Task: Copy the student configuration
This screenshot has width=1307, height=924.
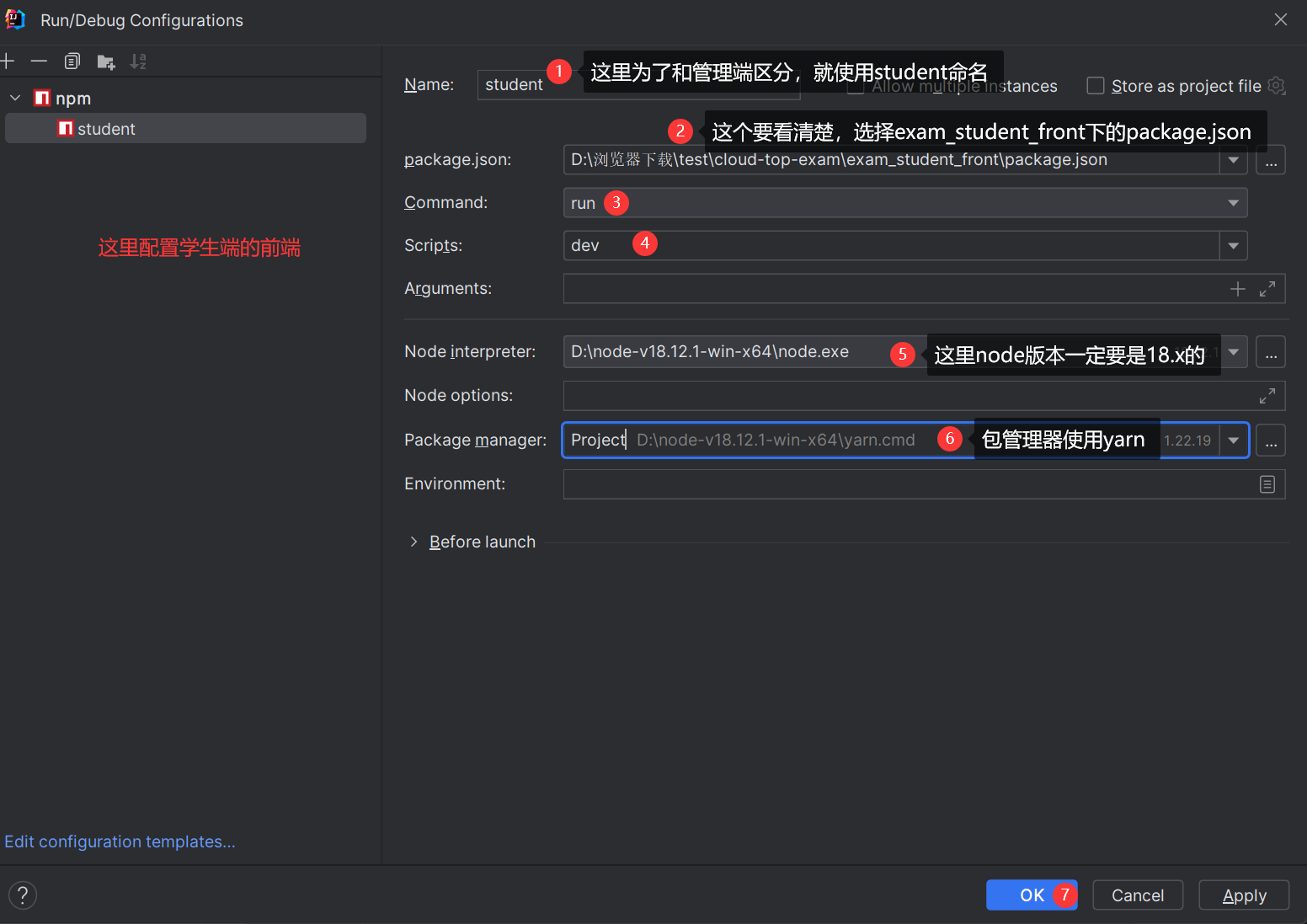Action: [x=72, y=61]
